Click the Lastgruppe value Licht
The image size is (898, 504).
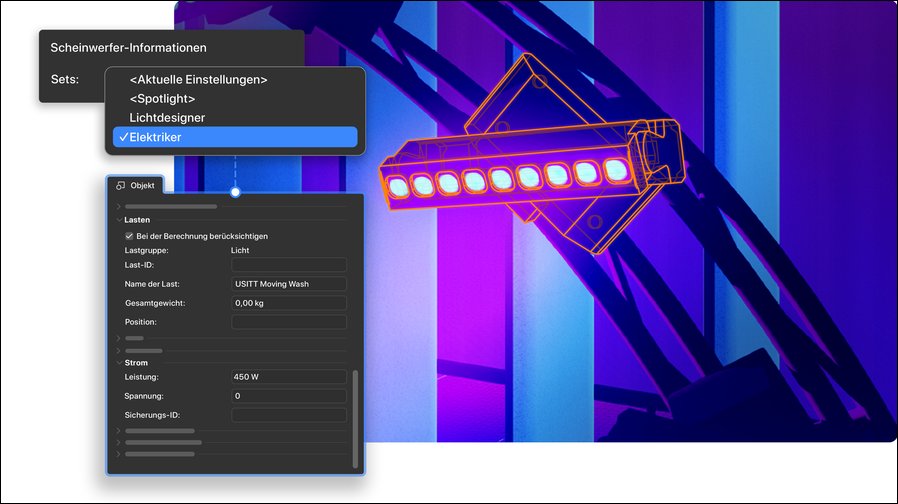point(240,250)
